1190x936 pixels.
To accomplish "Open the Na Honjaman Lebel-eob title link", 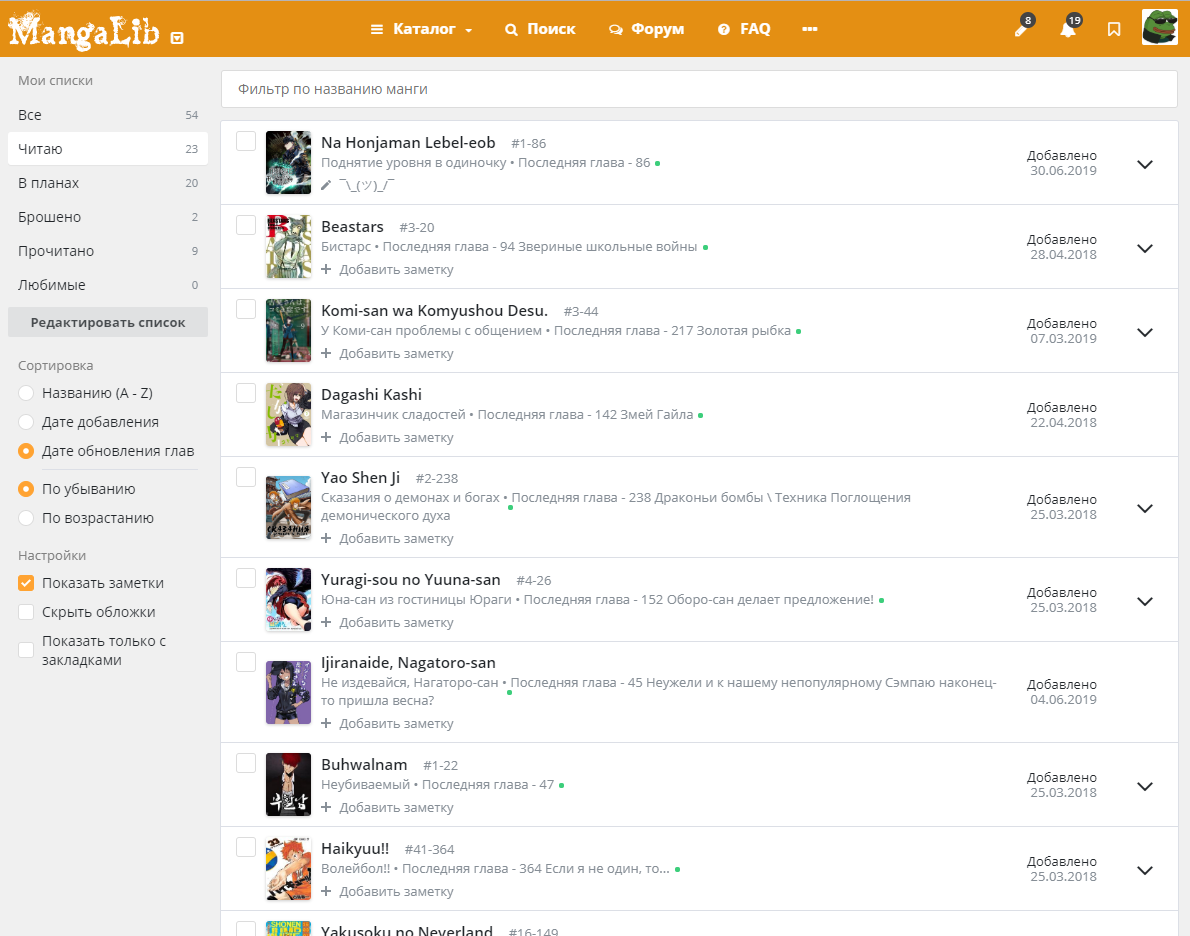I will point(408,143).
